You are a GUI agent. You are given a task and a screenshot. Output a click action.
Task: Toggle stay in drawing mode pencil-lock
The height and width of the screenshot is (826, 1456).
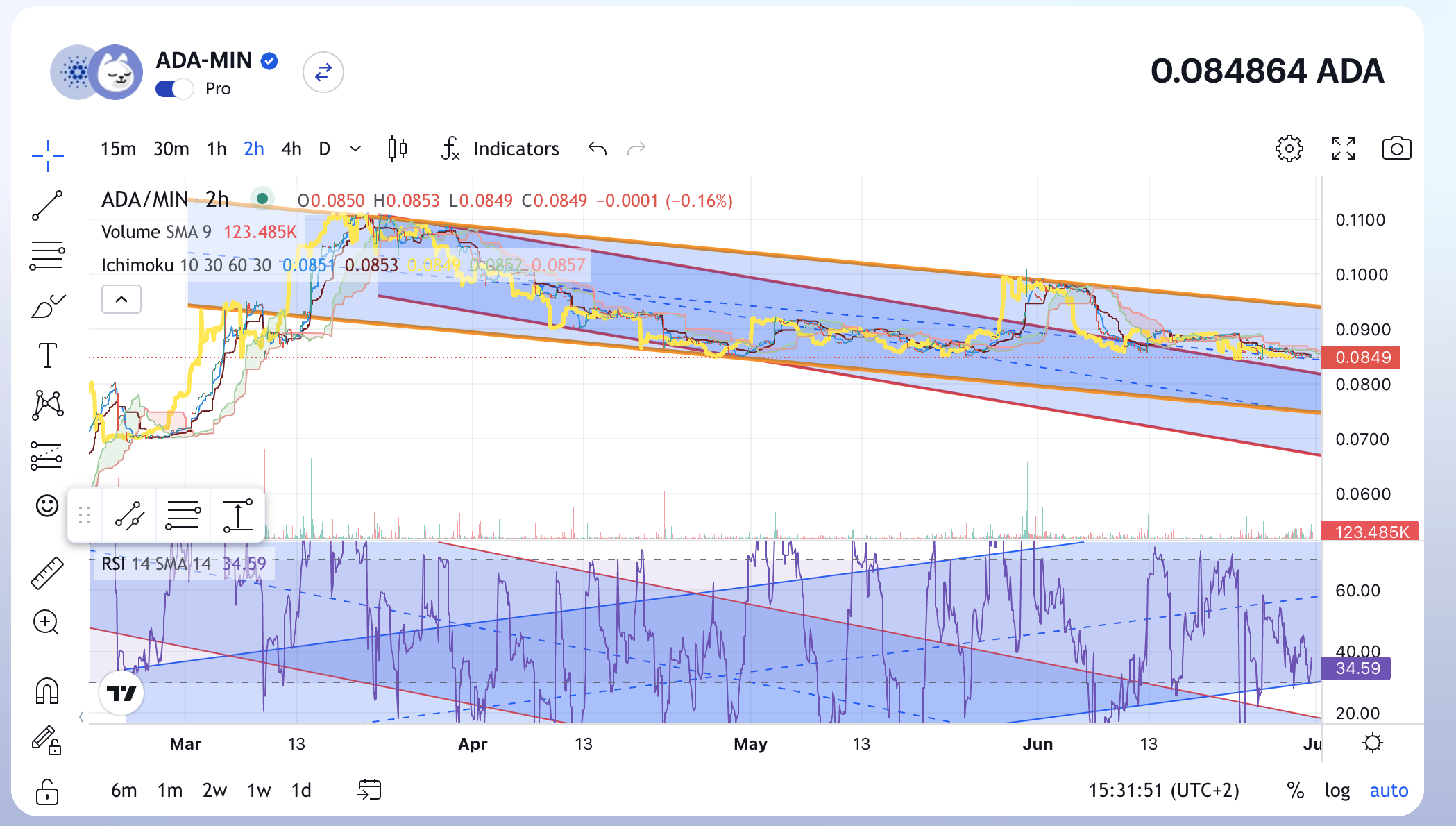pos(47,741)
